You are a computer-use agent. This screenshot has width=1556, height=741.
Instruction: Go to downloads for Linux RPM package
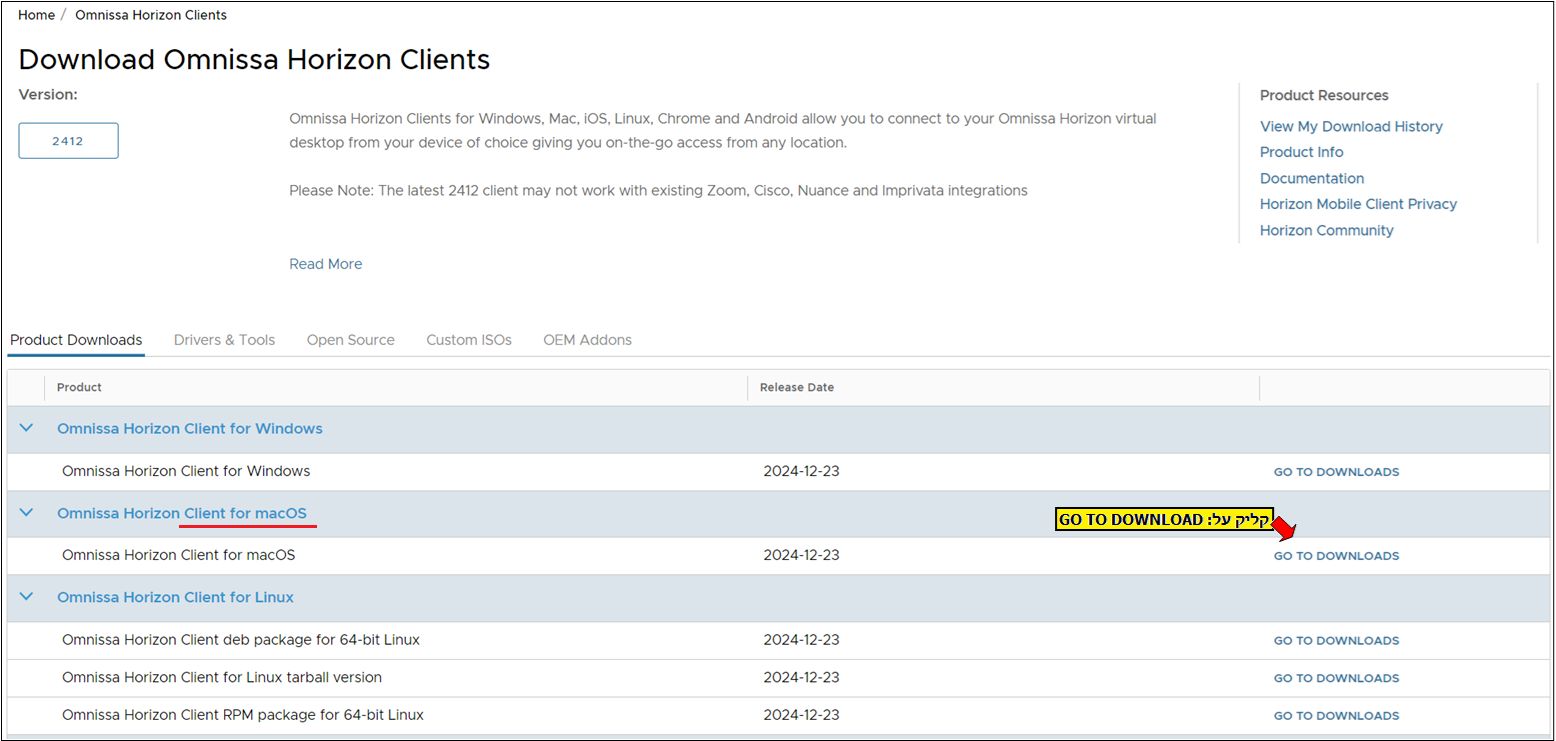click(x=1336, y=716)
